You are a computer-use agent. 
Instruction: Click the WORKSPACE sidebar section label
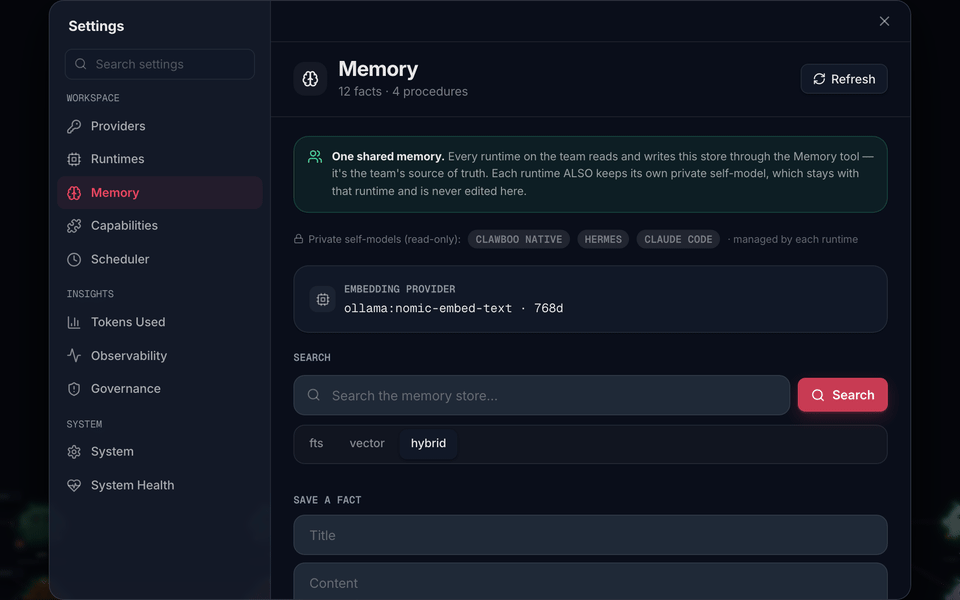[x=93, y=98]
